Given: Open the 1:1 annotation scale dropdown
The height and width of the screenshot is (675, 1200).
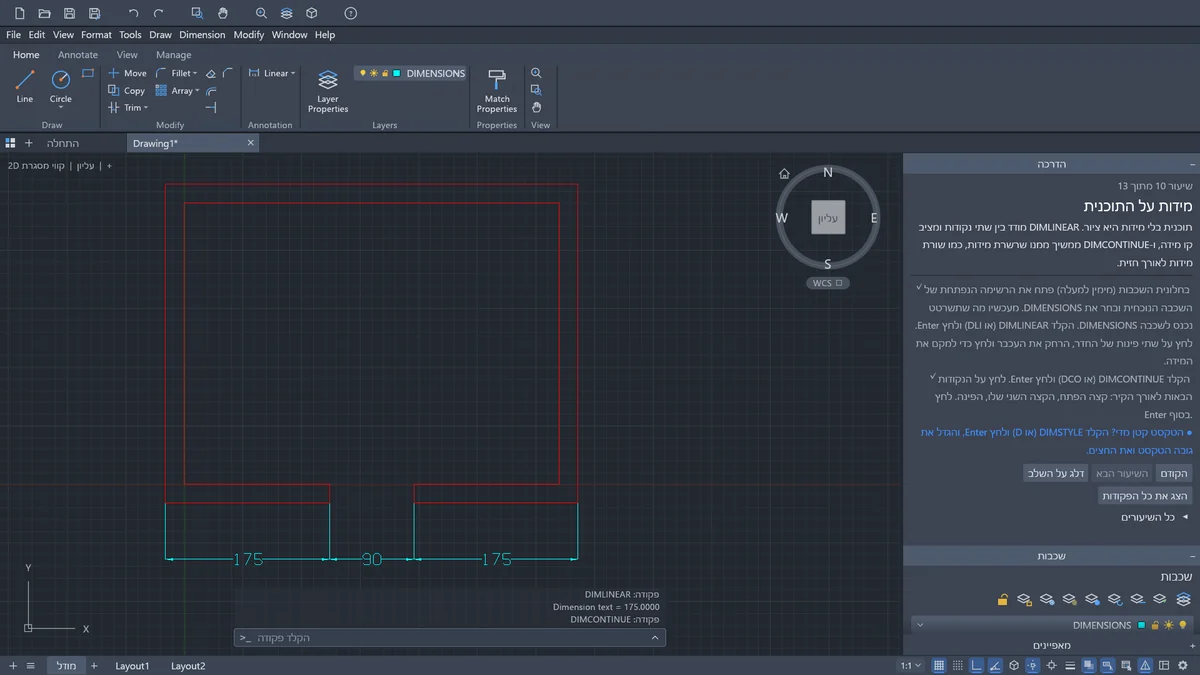Looking at the screenshot, I should [911, 665].
